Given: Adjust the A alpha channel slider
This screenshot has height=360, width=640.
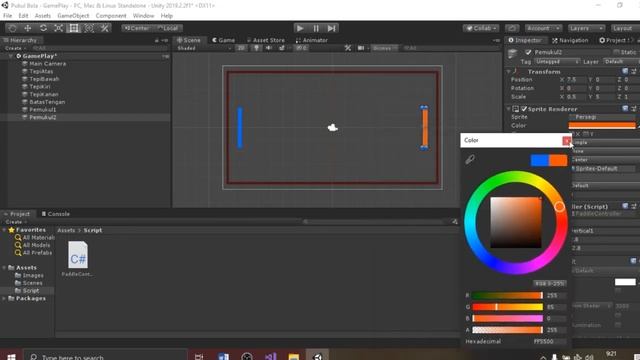Looking at the screenshot, I should [507, 329].
